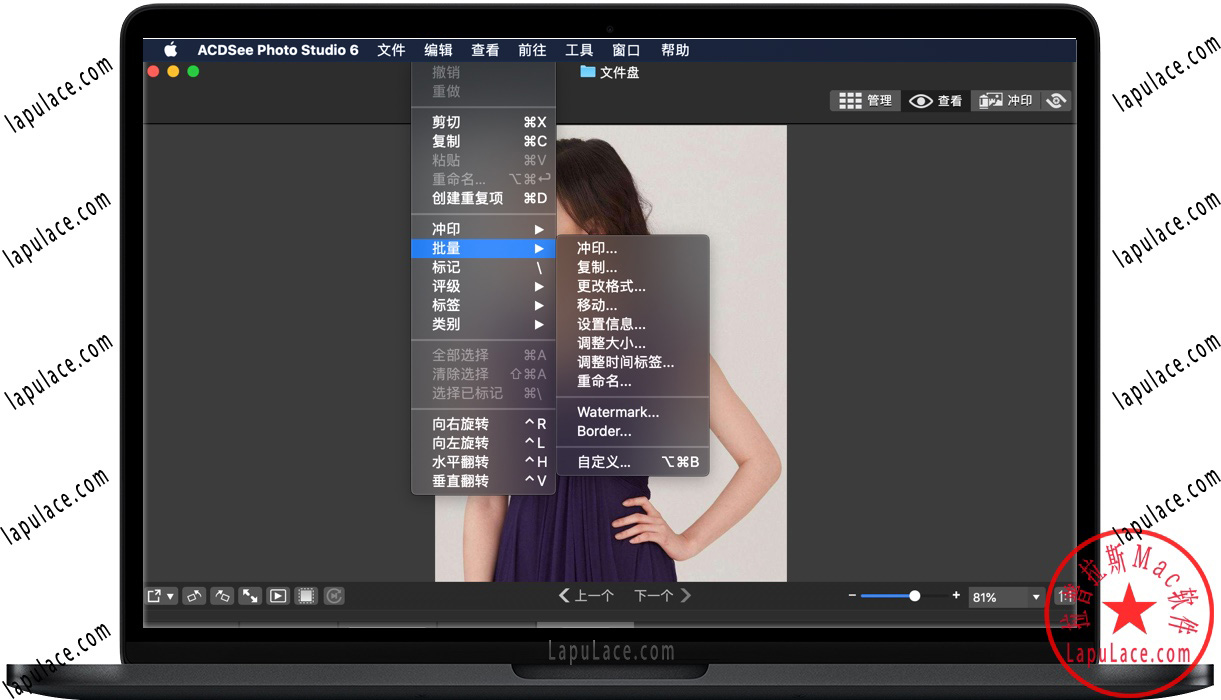Zoom out with the minus icon
The height and width of the screenshot is (700, 1221).
(x=852, y=595)
